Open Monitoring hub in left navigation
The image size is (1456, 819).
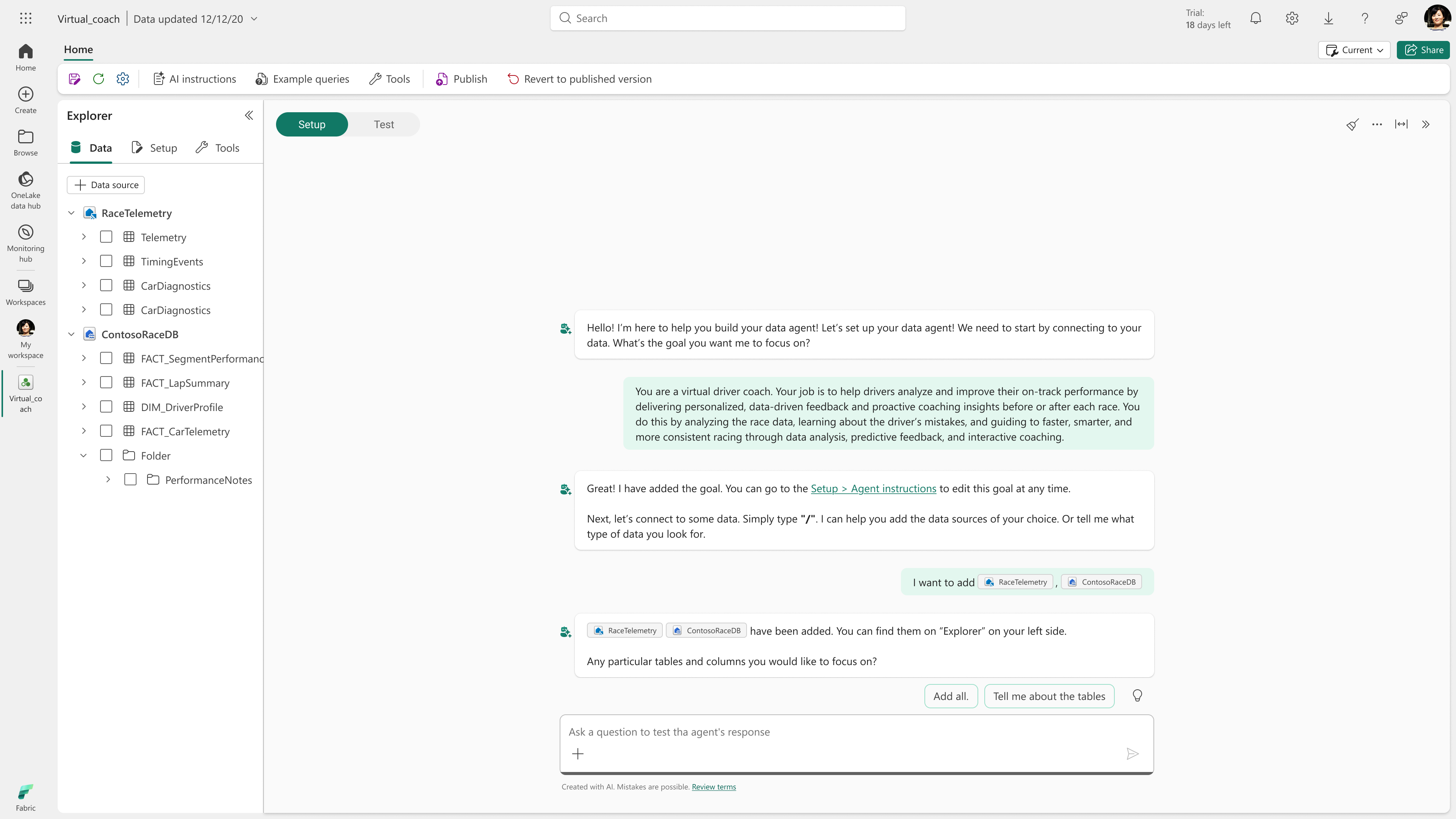25,243
